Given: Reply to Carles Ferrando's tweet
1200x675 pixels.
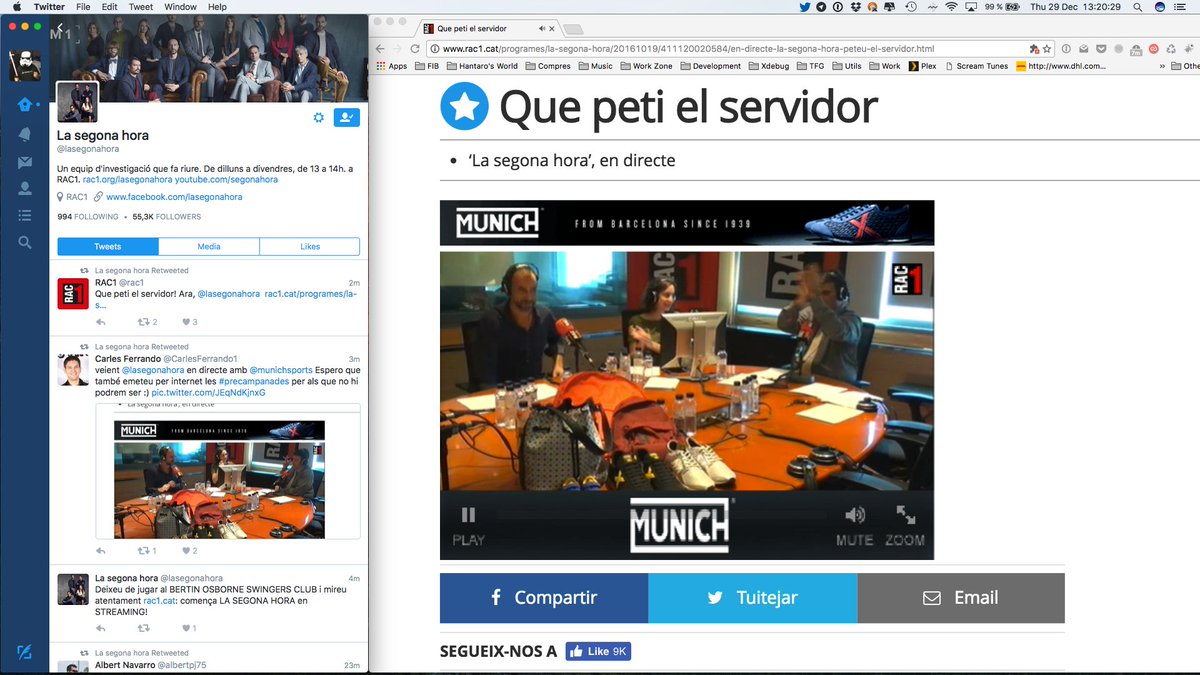Looking at the screenshot, I should click(x=100, y=551).
